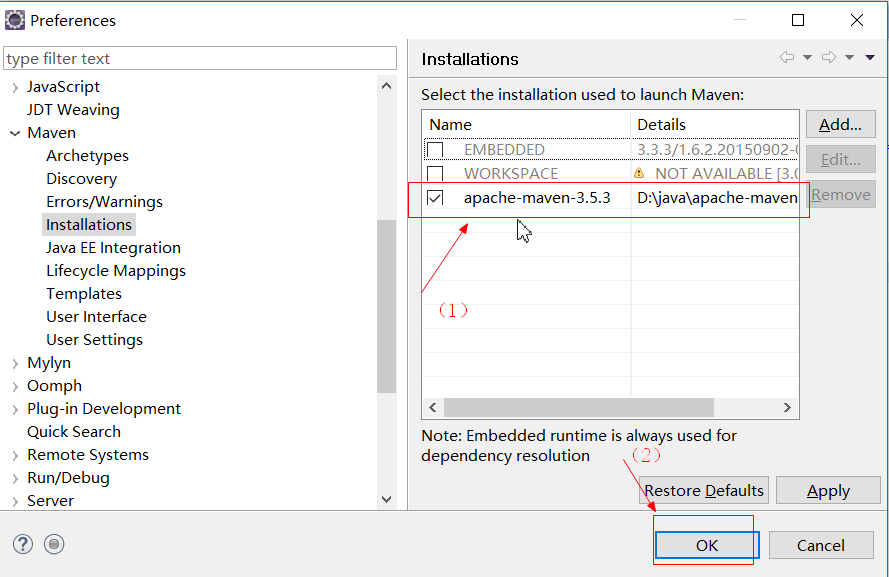Click the forward navigation arrow icon
Image resolution: width=889 pixels, height=577 pixels.
[x=829, y=57]
